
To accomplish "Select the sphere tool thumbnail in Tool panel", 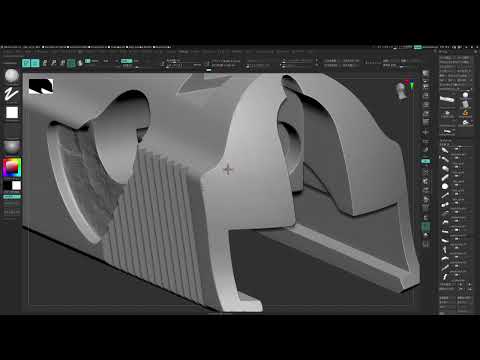I will coord(466,96).
